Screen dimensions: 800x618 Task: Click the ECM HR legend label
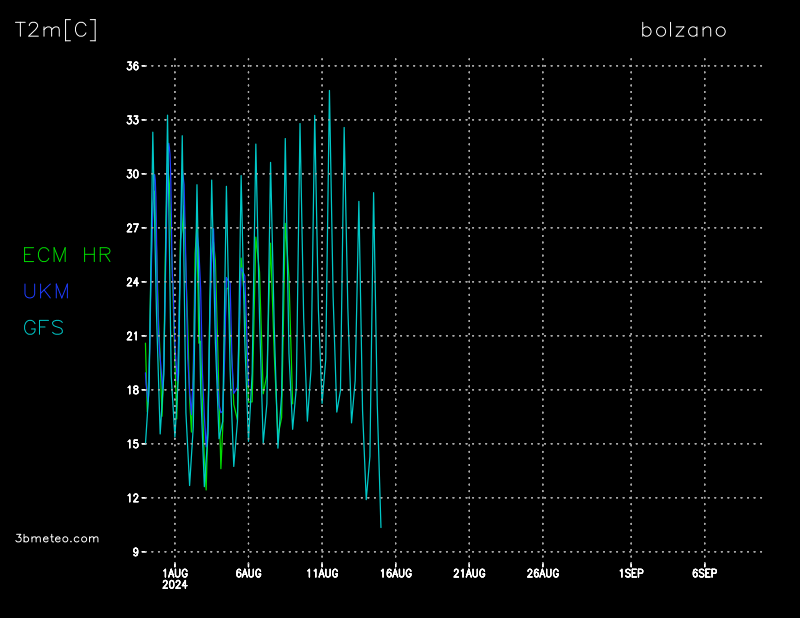67,255
